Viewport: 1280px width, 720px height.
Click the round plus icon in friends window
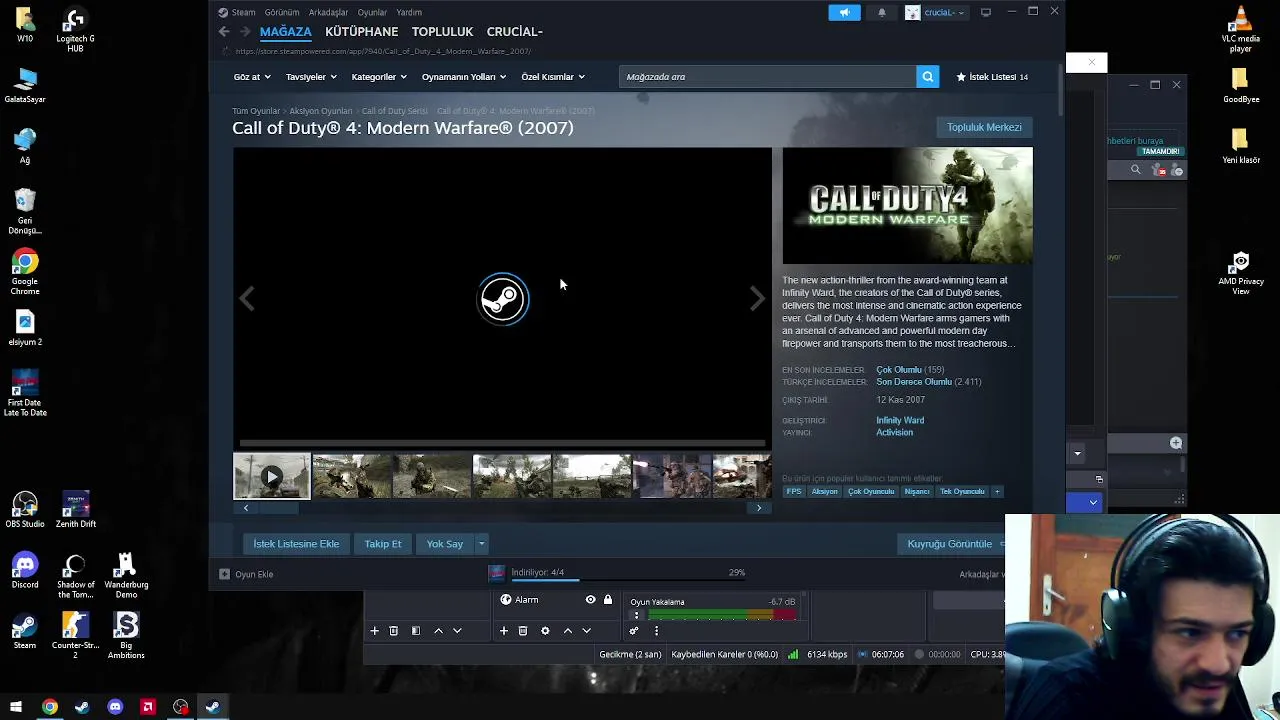tap(1176, 443)
